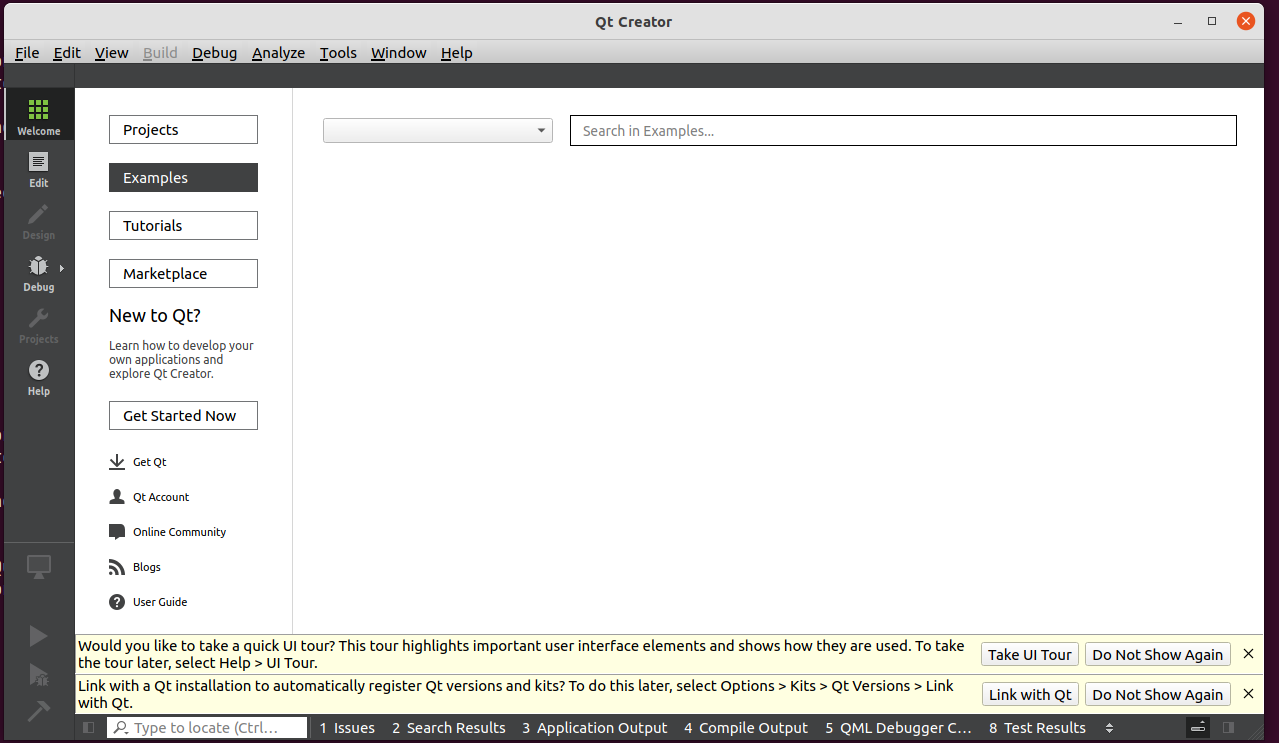Screen dimensions: 1279x743
Task: Dismiss UI tour with Do Not Show Again
Action: pyautogui.click(x=1157, y=655)
